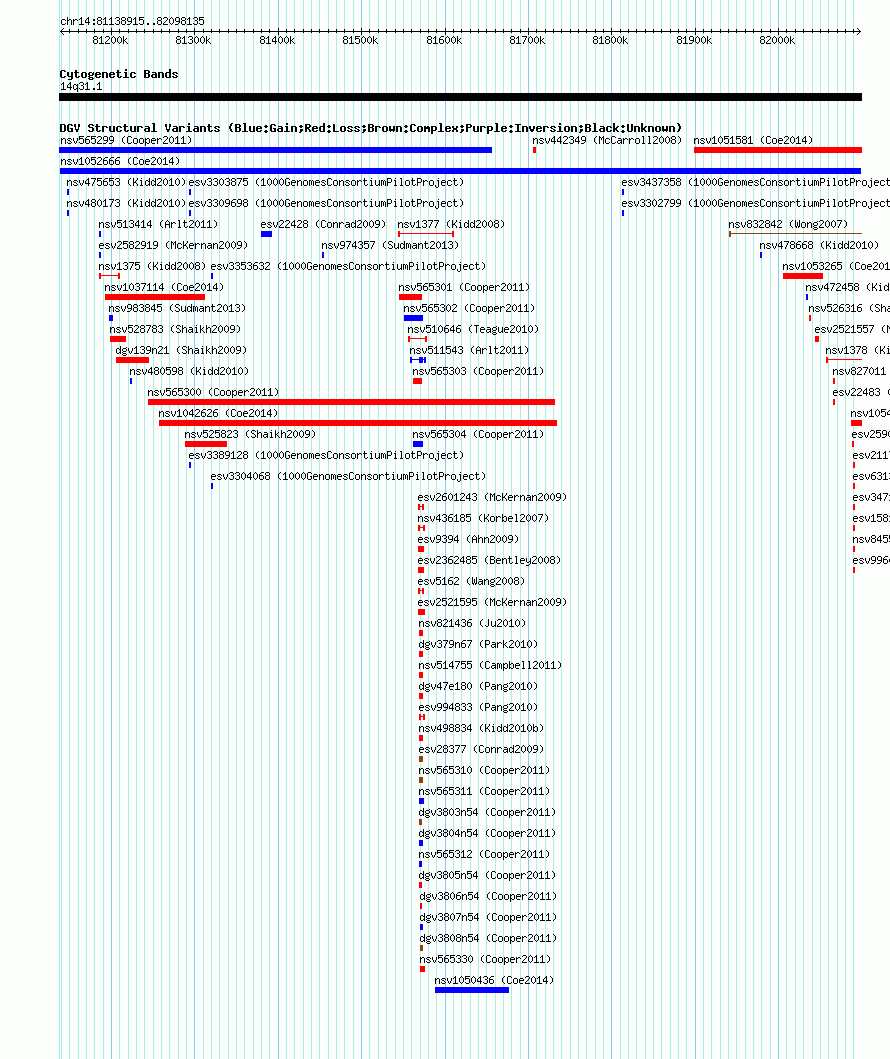Click nsv1037114 (Coe2014) label
Screen dimensions: 890x1059
click(x=164, y=287)
